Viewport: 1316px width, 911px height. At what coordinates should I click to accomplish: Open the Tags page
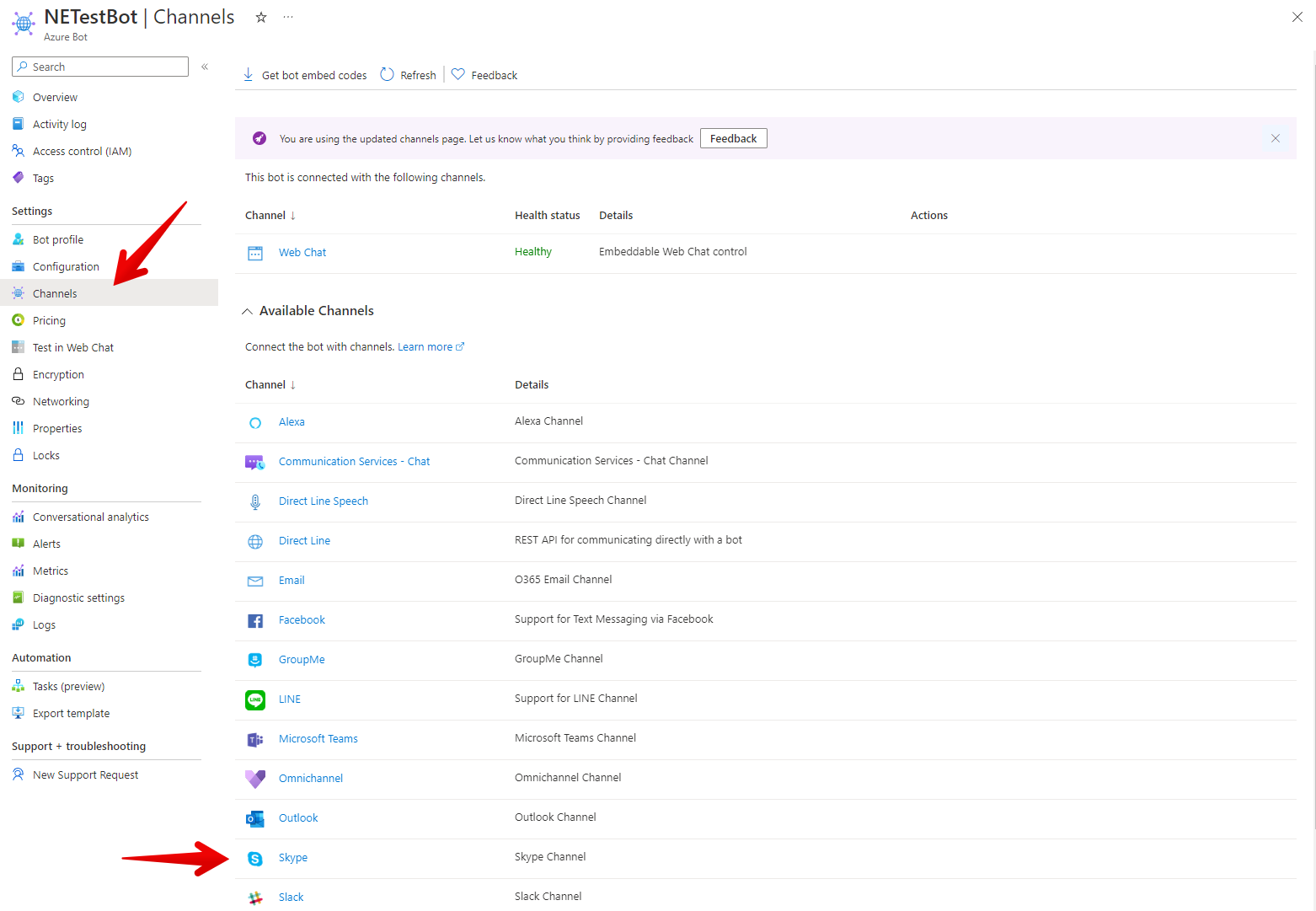pos(43,179)
